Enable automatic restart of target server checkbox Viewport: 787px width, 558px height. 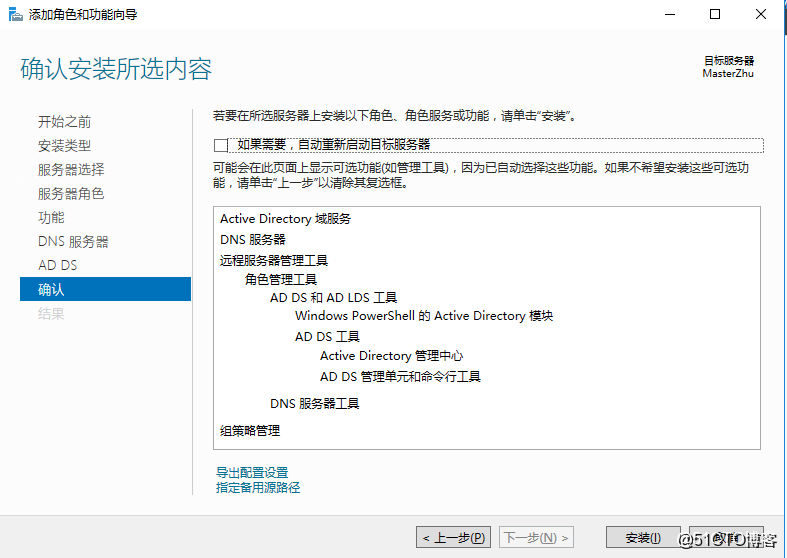click(221, 145)
